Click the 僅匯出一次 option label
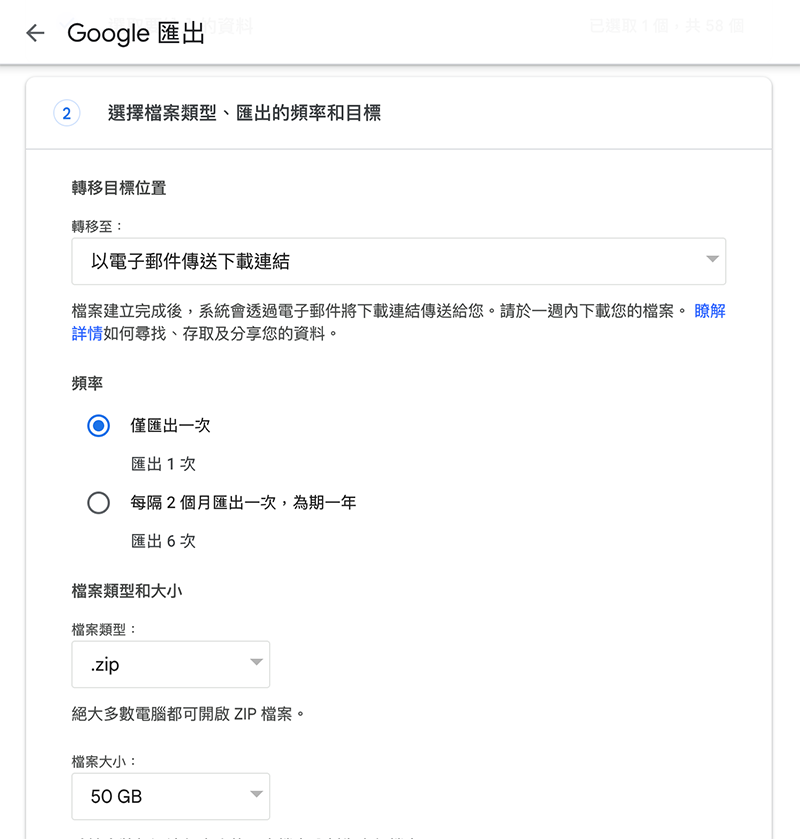Image resolution: width=800 pixels, height=839 pixels. tap(170, 425)
